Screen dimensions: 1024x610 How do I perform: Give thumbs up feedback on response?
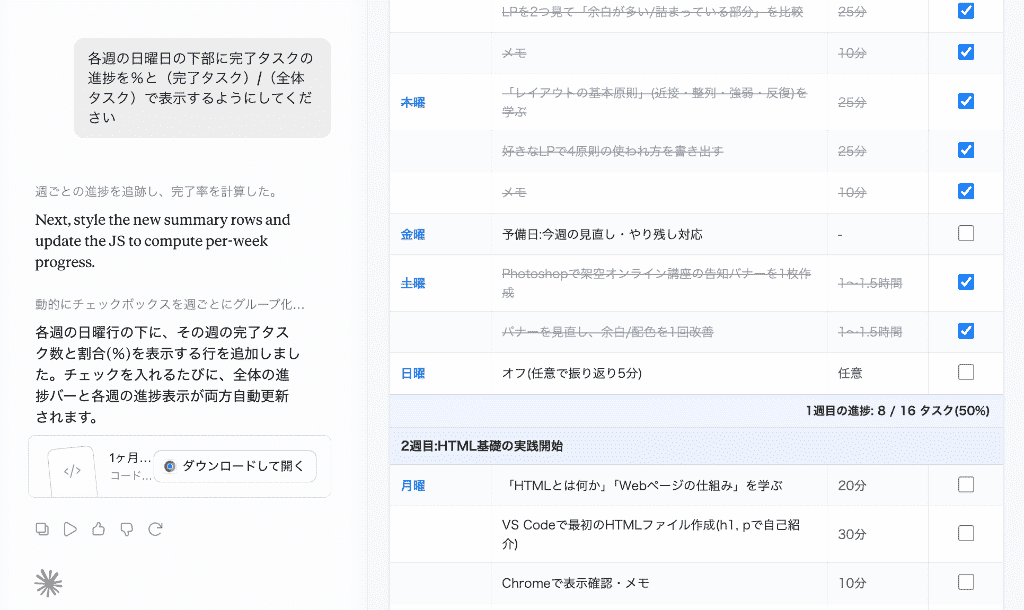(99, 529)
